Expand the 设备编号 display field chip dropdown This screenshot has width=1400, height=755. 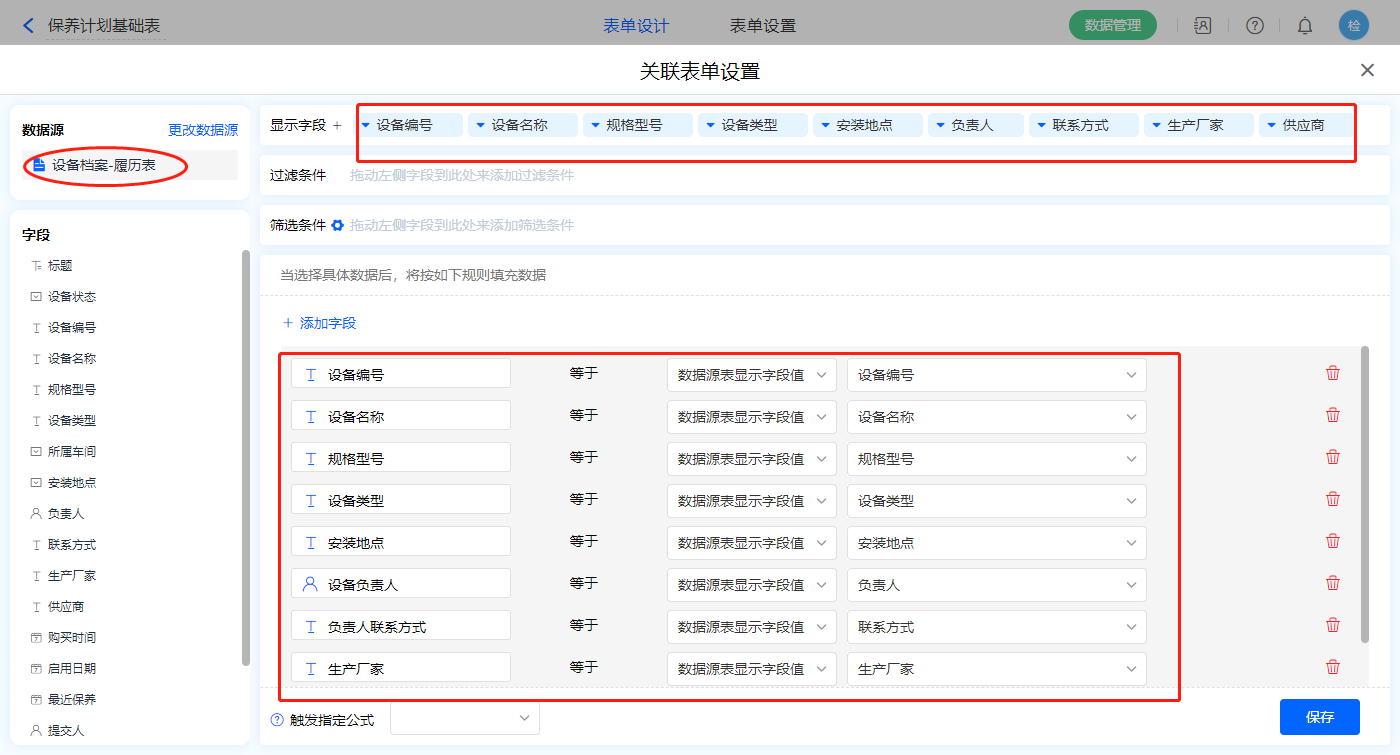tap(366, 126)
